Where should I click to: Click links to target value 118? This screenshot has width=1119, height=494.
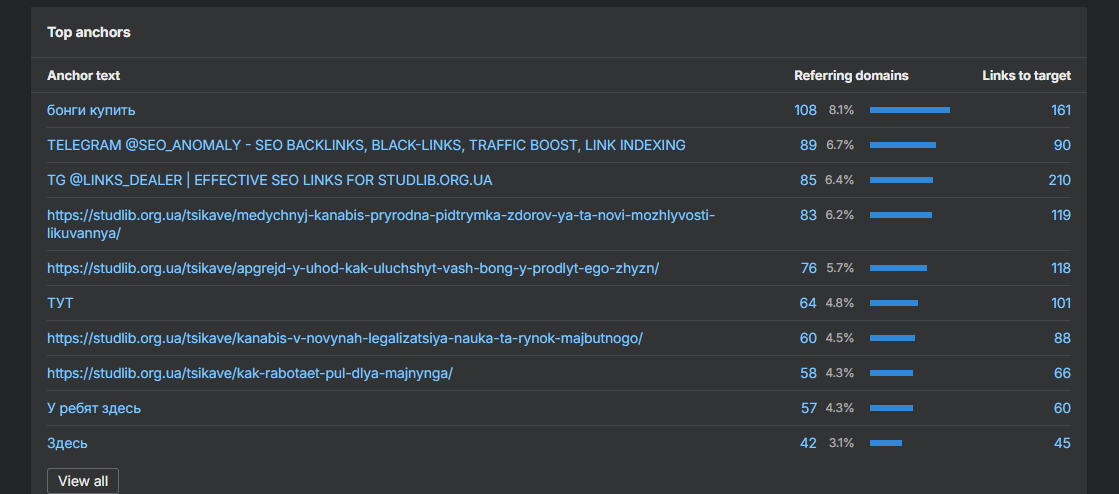click(x=1061, y=268)
